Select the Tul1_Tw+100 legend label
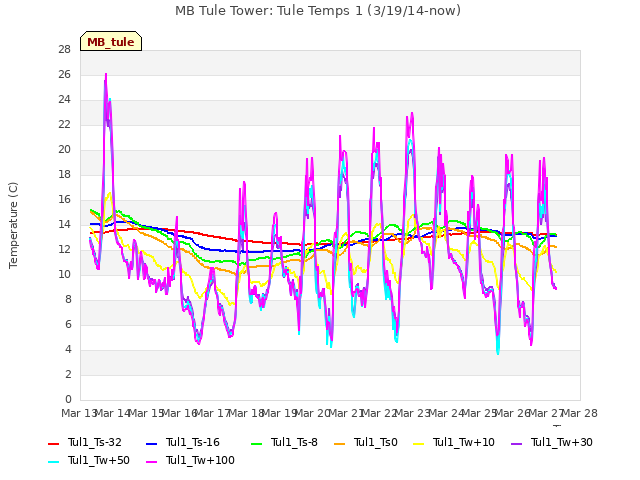This screenshot has width=640, height=480. [200, 460]
